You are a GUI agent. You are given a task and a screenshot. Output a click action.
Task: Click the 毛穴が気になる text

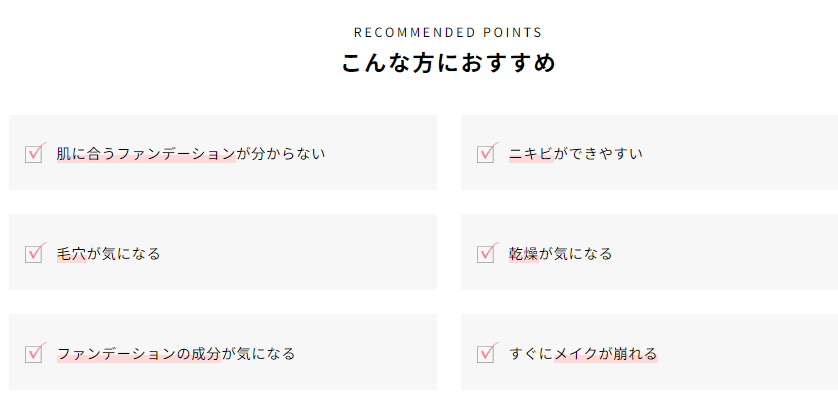click(108, 254)
